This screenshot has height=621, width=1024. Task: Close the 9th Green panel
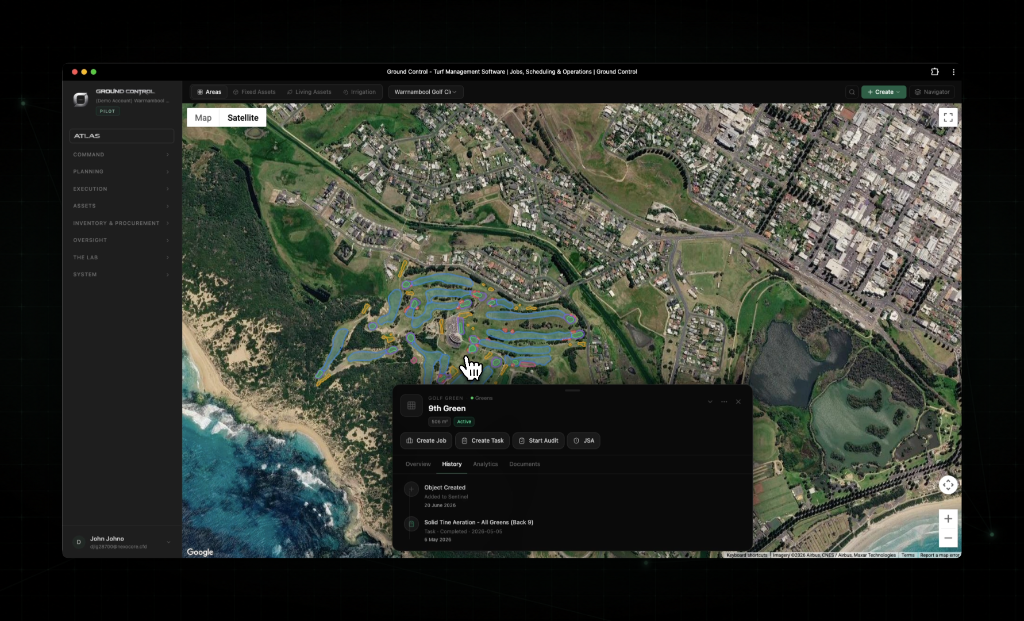(739, 402)
